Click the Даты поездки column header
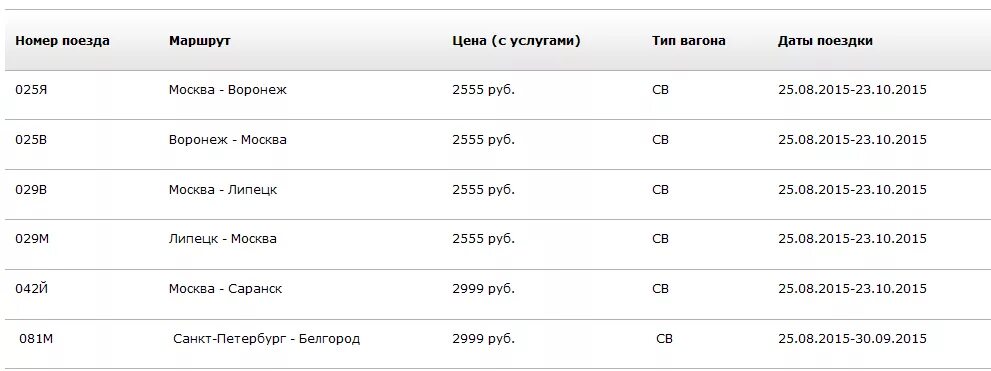991x371 pixels. point(825,41)
